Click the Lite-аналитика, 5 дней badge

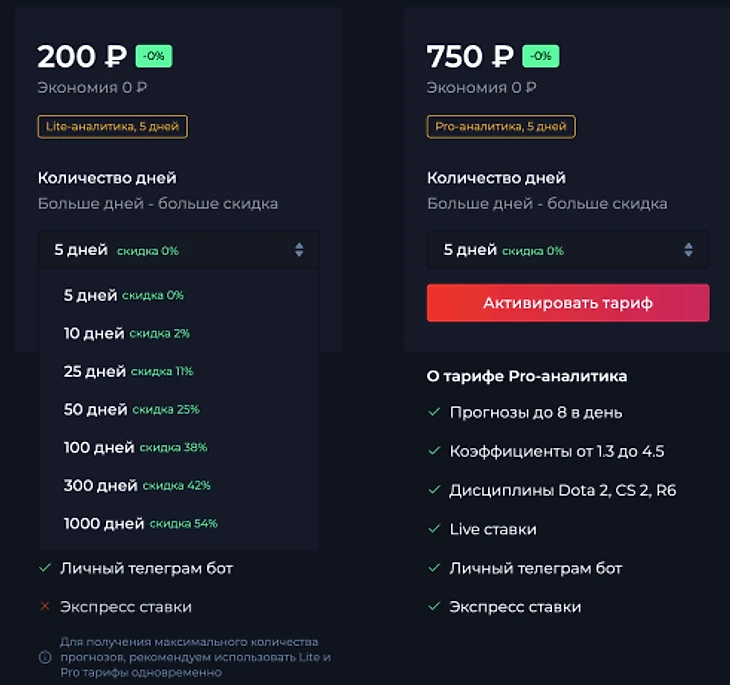113,127
